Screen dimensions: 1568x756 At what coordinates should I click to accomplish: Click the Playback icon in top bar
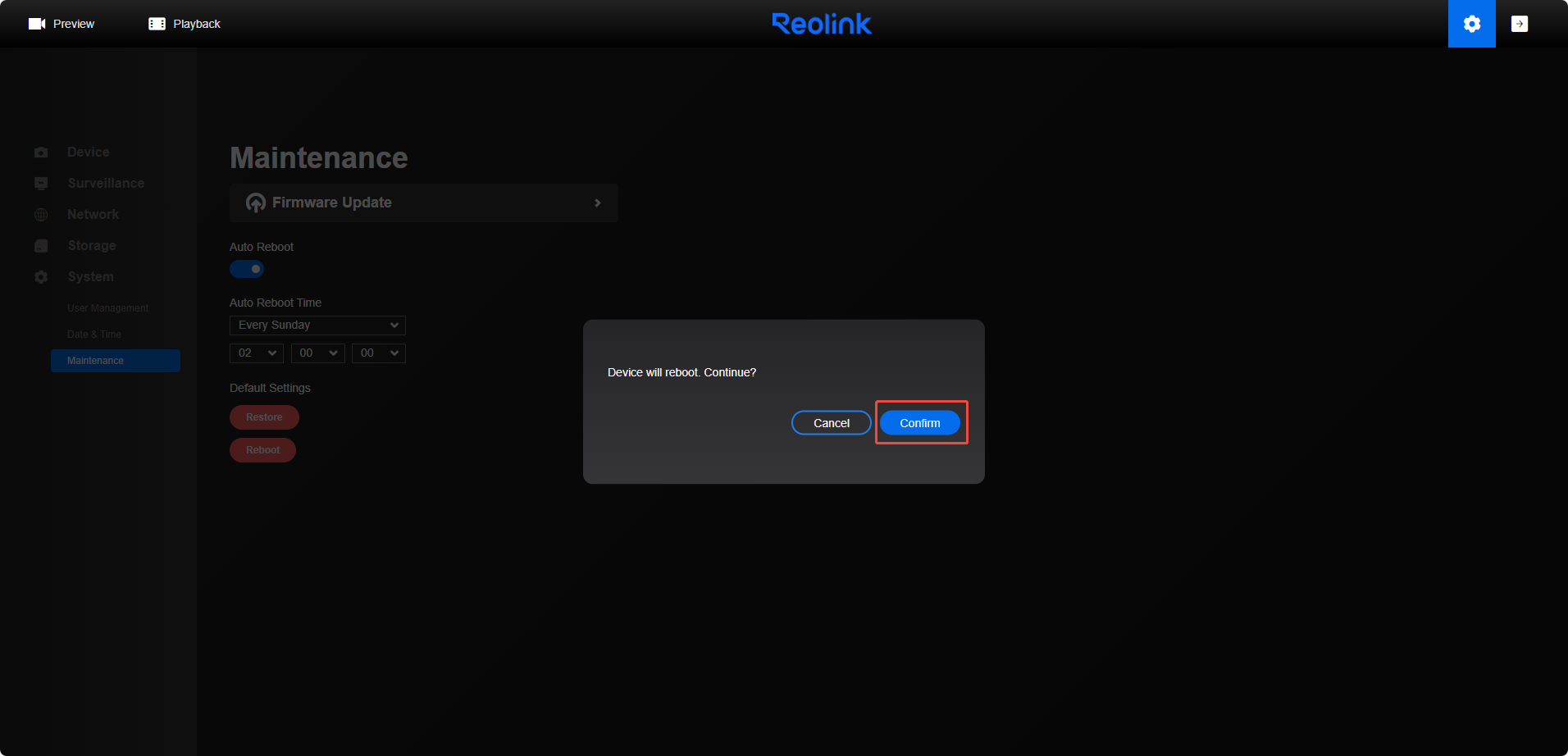pos(156,23)
